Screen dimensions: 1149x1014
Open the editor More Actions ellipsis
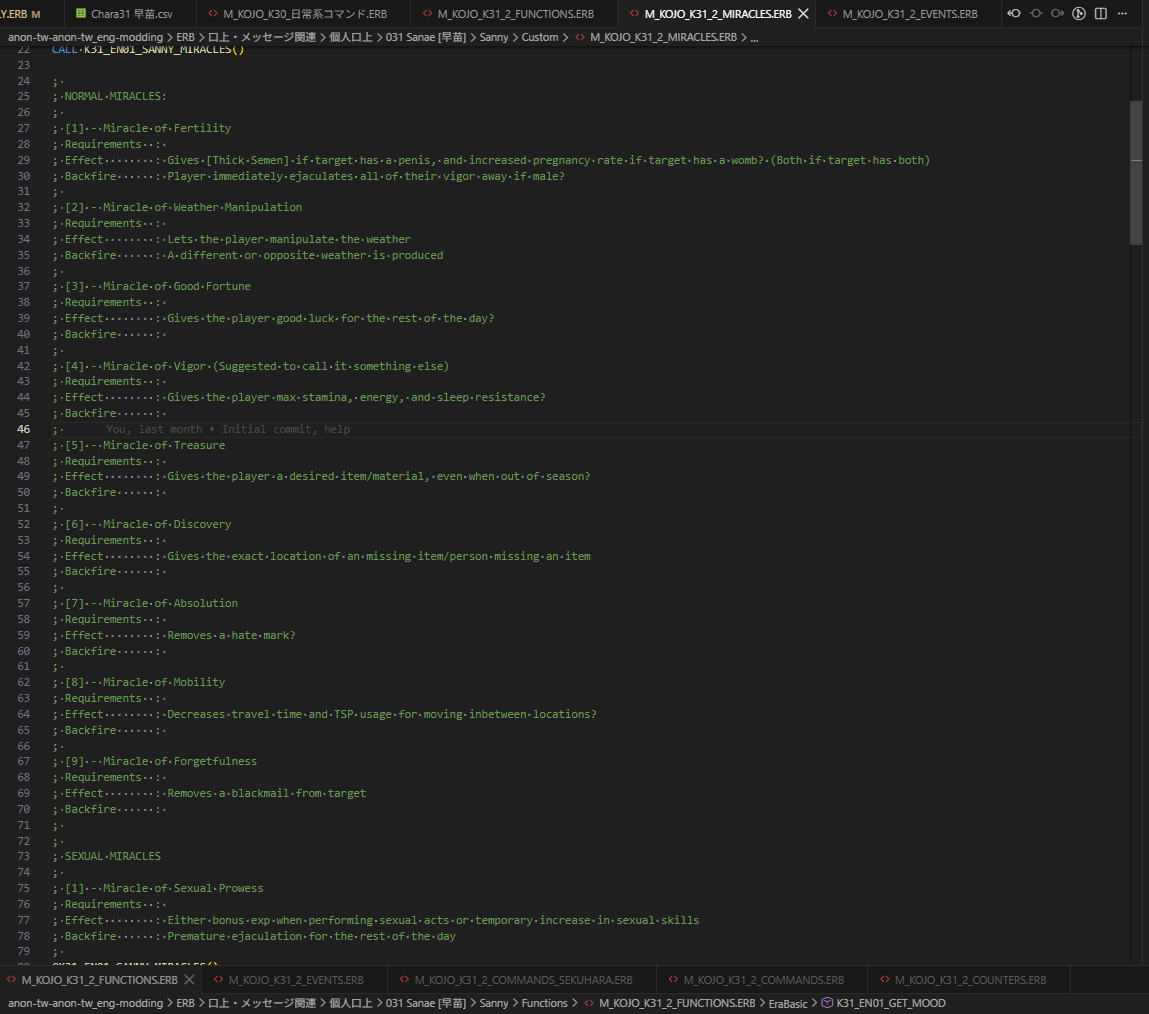(1122, 14)
